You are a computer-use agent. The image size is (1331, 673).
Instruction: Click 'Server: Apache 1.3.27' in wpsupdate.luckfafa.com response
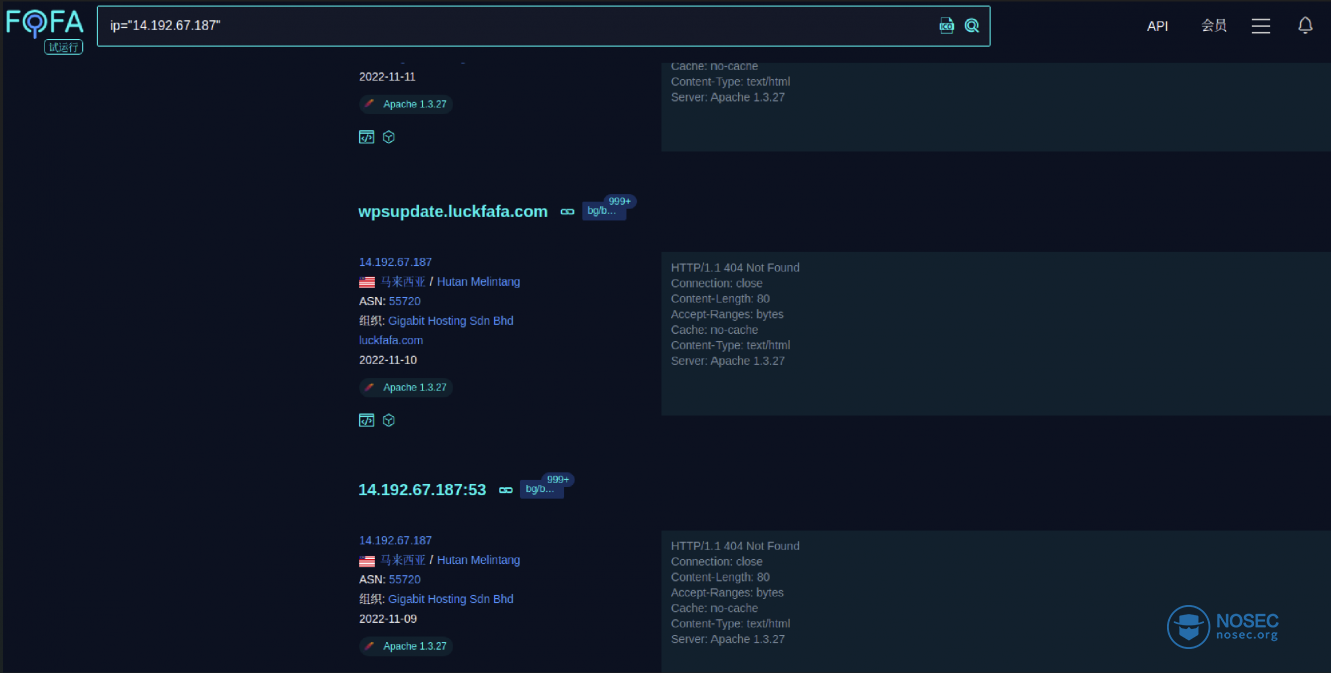click(728, 361)
